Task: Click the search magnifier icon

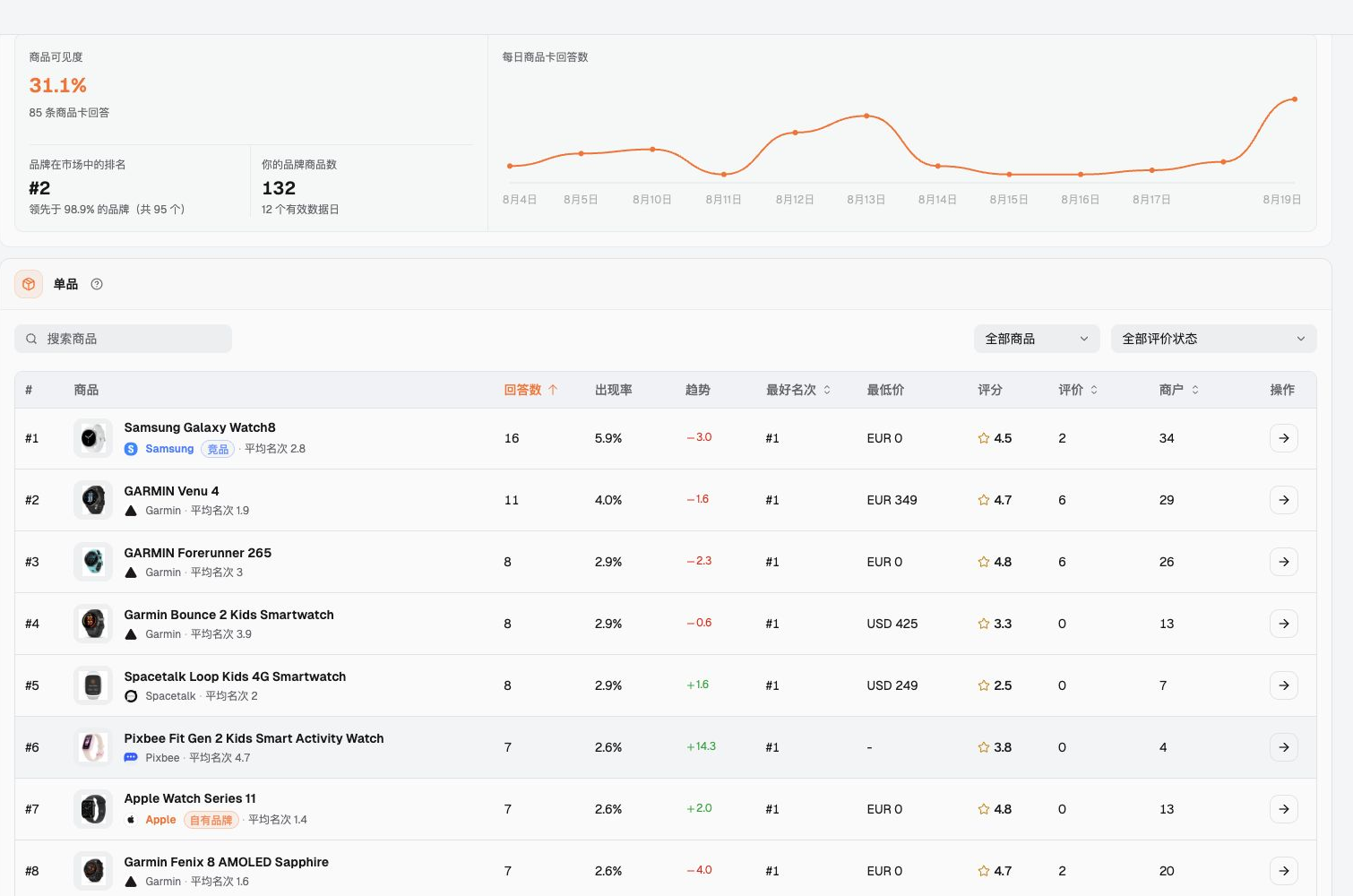Action: coord(31,339)
